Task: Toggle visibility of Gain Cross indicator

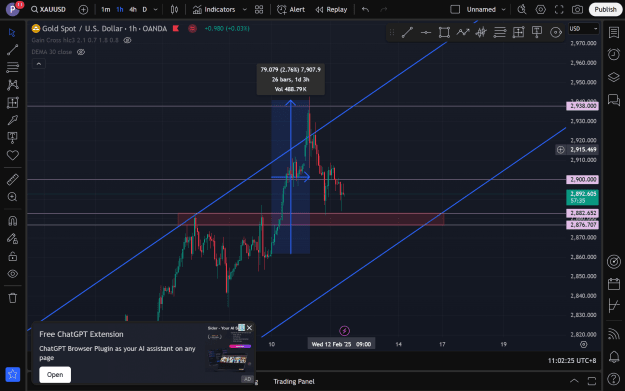Action: pyautogui.click(x=128, y=40)
